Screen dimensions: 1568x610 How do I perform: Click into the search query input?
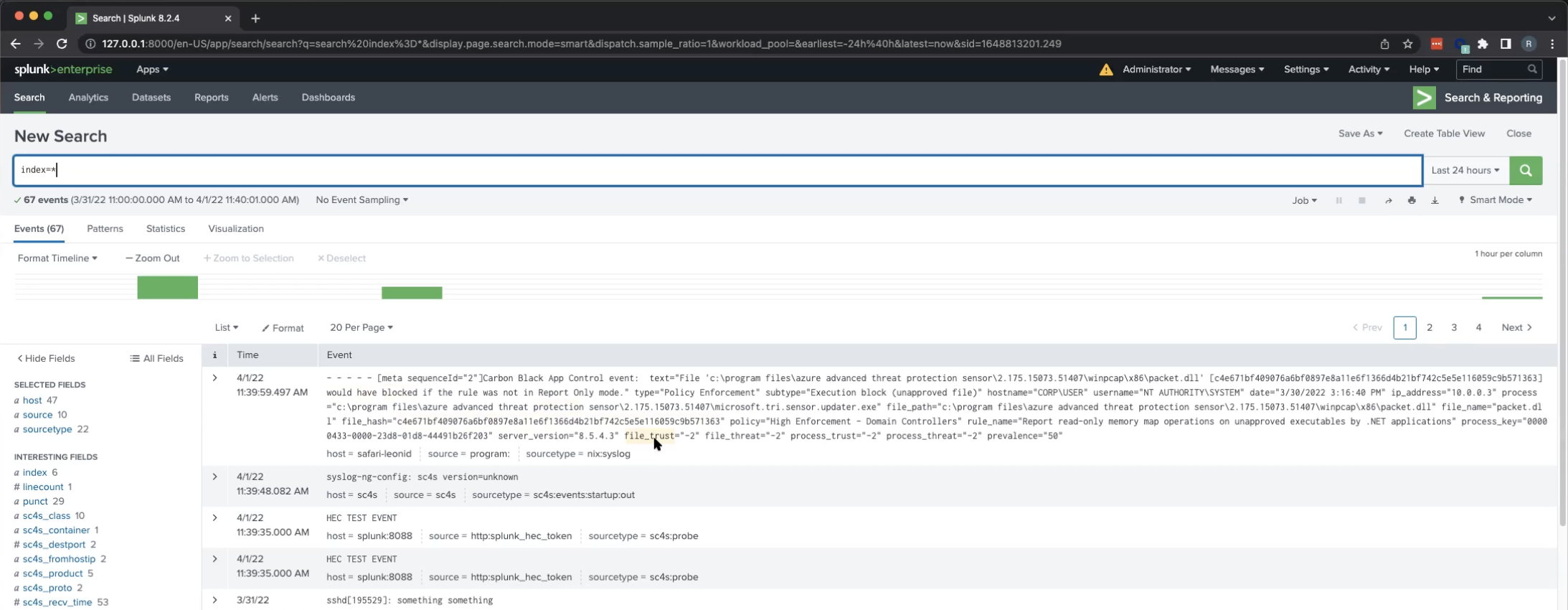click(717, 171)
